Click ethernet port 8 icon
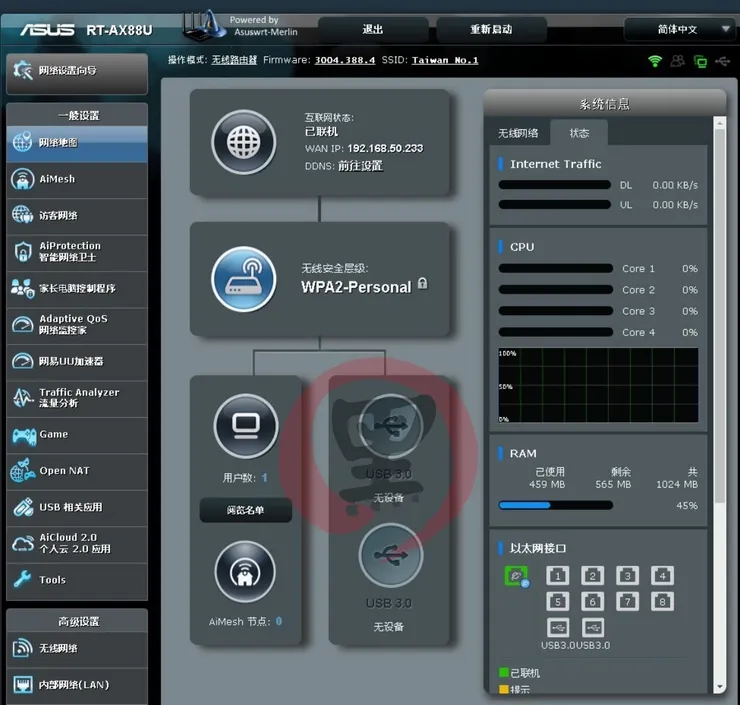740x705 pixels. [x=663, y=601]
